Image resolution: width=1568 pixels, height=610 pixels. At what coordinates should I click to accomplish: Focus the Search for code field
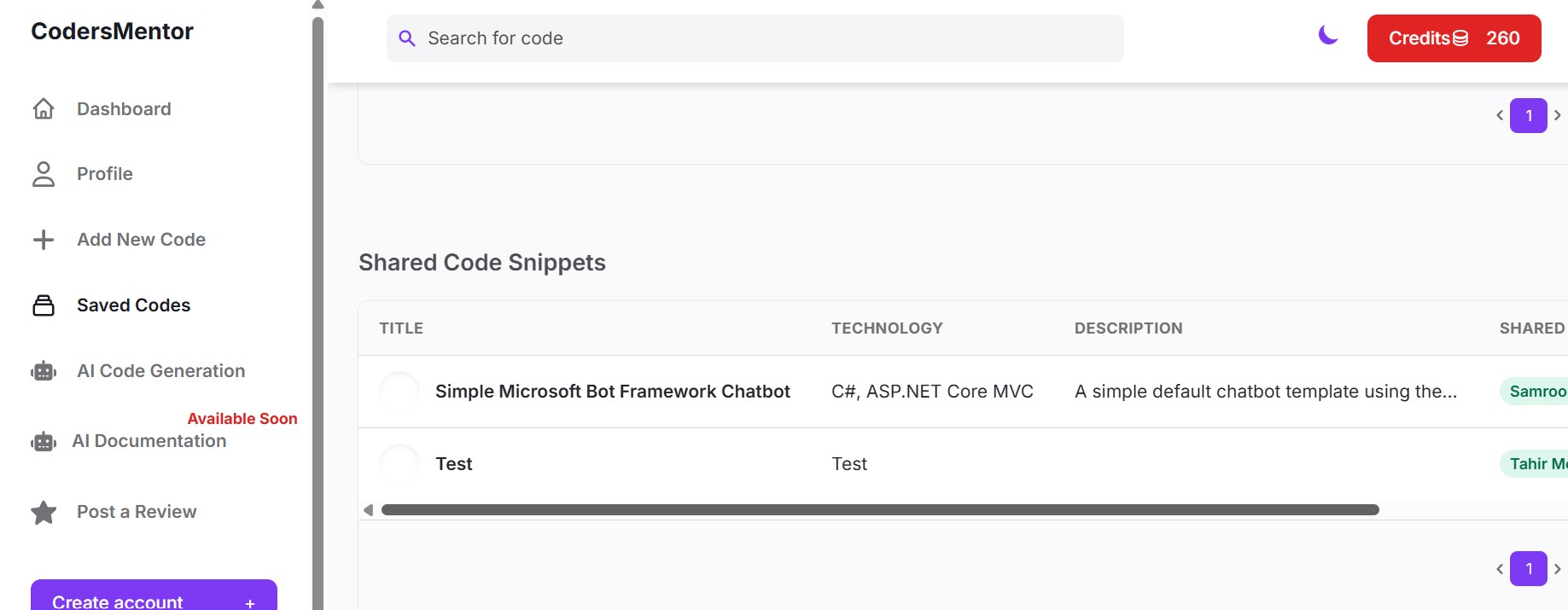pyautogui.click(x=755, y=38)
